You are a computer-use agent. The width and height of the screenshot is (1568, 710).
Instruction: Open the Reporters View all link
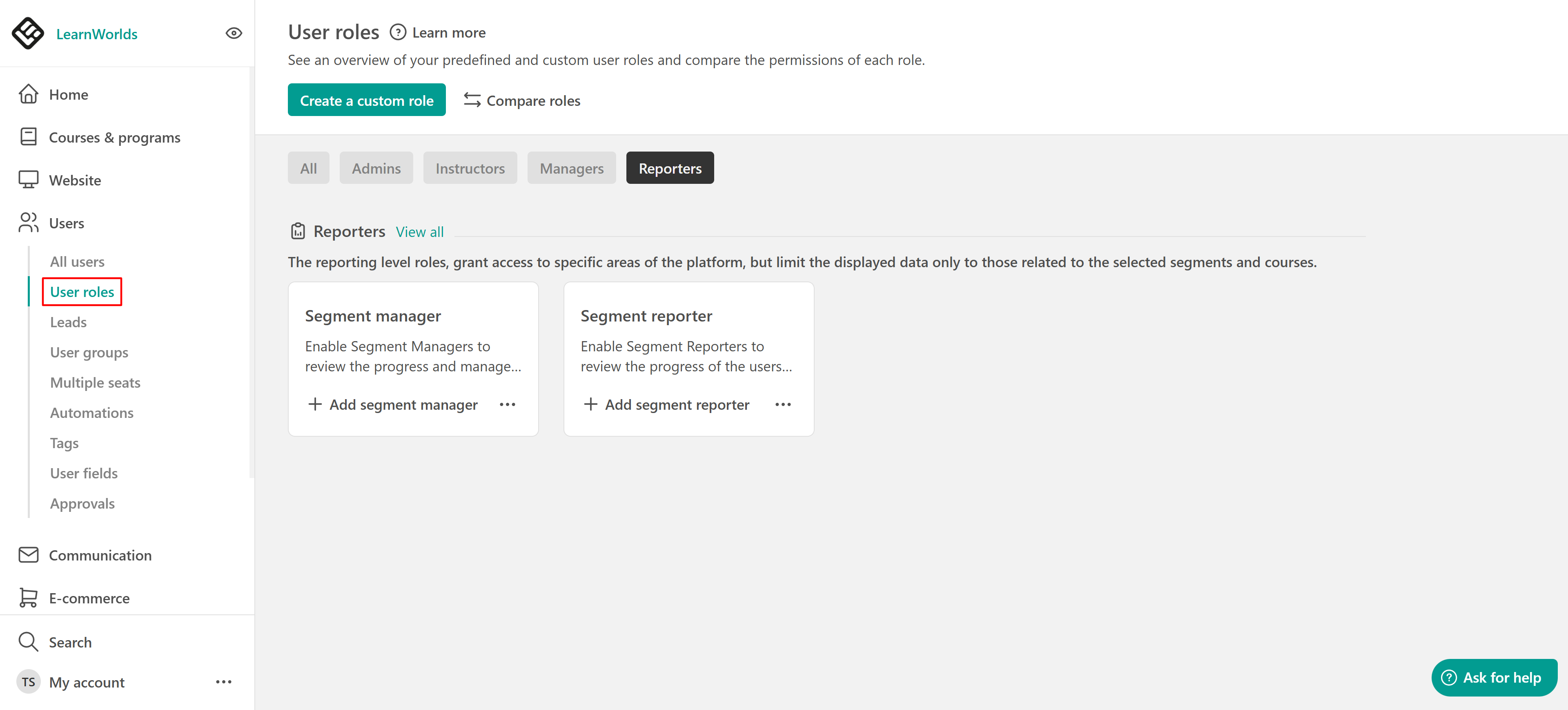(419, 231)
